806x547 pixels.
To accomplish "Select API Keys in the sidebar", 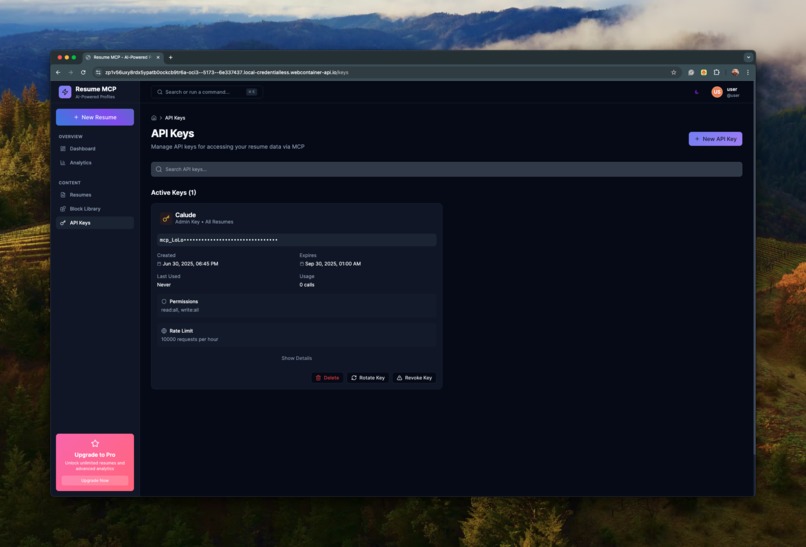I will point(95,223).
